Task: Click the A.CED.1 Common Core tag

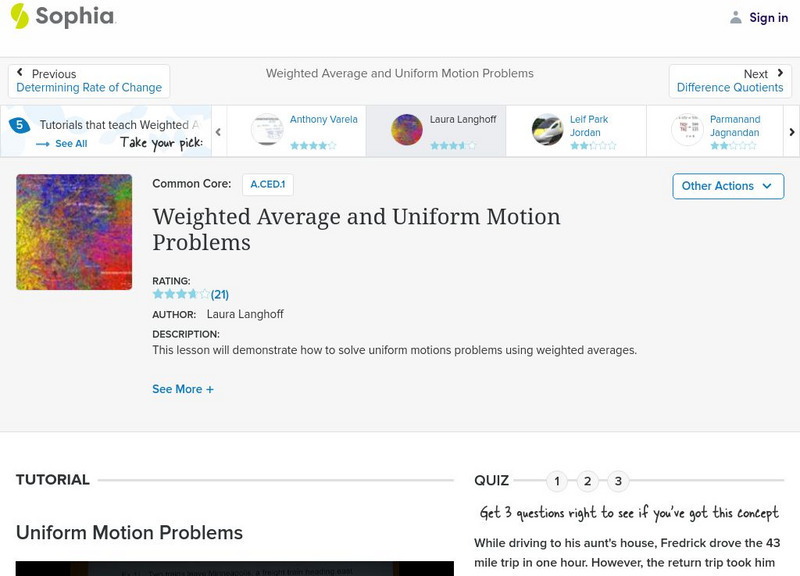Action: (x=267, y=184)
